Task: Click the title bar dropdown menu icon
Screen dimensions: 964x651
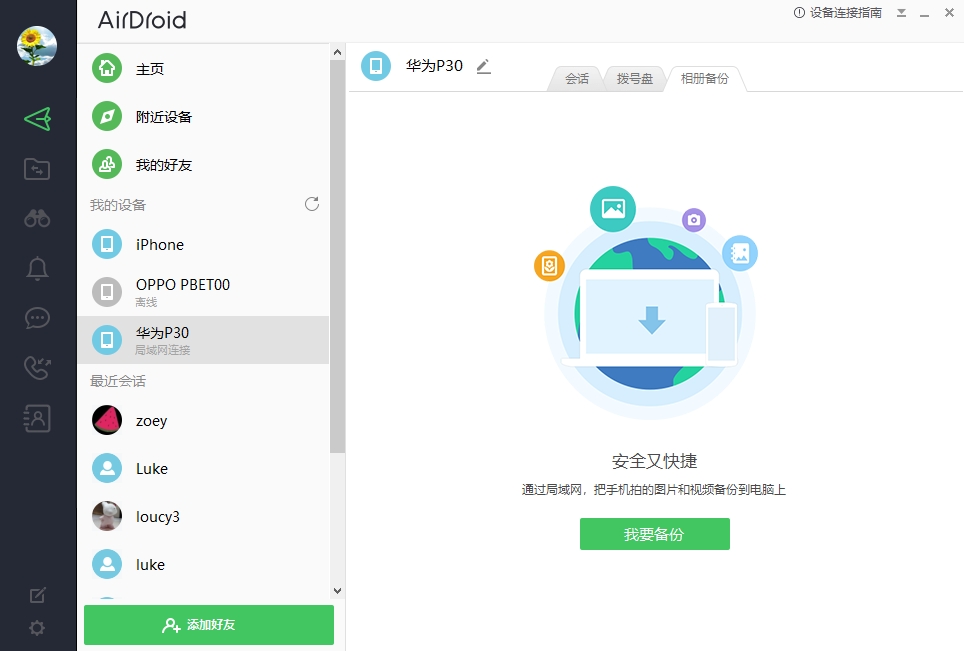Action: pyautogui.click(x=901, y=12)
